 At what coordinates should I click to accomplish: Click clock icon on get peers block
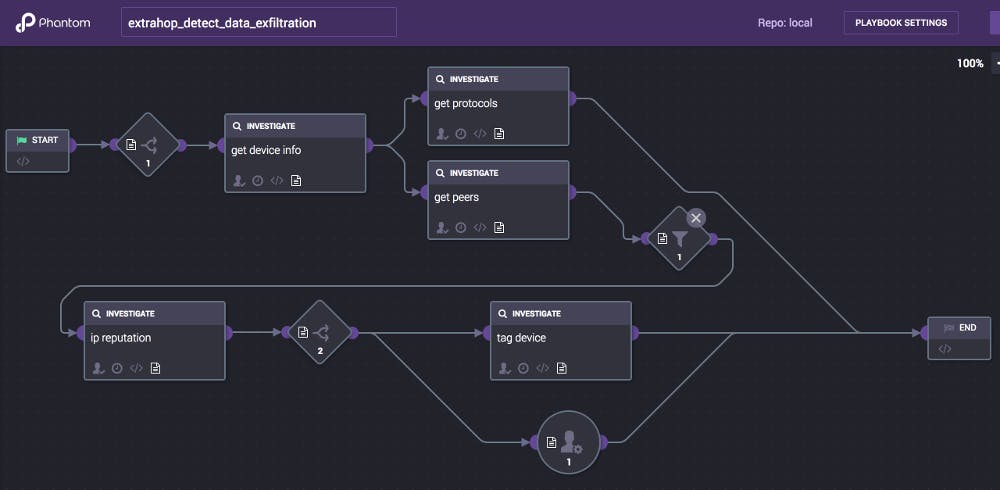pyautogui.click(x=460, y=227)
